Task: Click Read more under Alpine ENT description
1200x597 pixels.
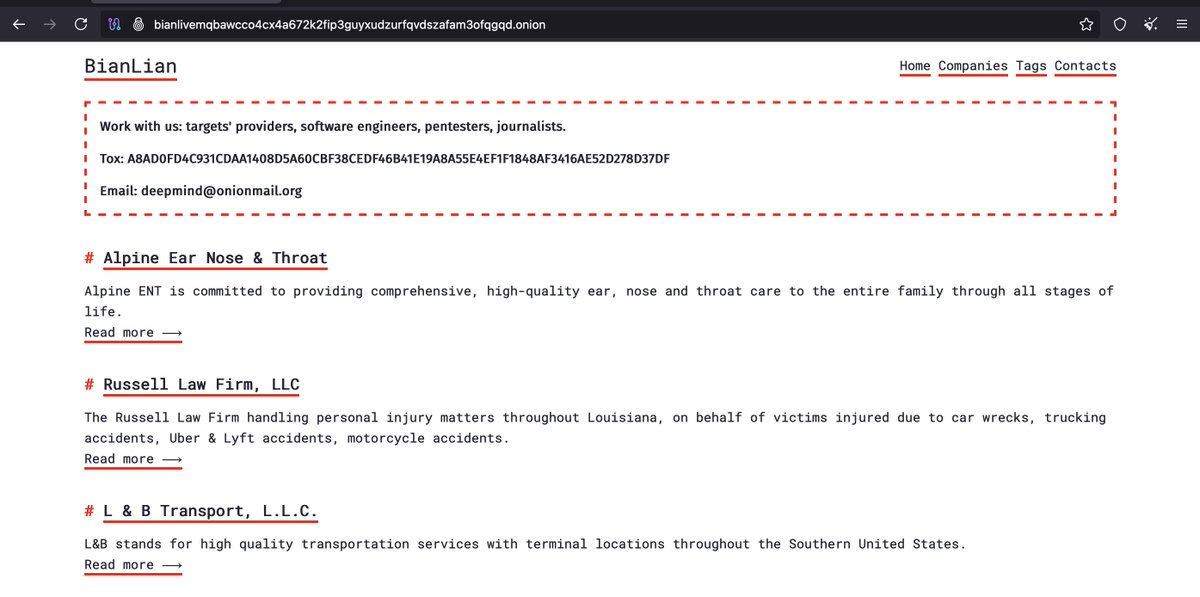Action: [x=133, y=332]
